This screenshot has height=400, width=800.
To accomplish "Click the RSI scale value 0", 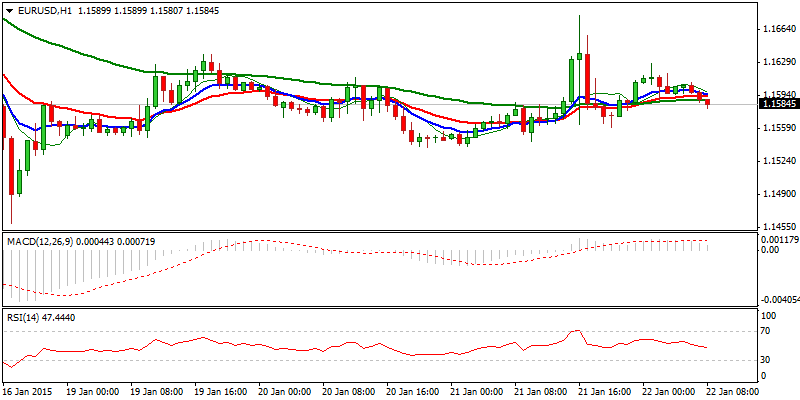I will click(763, 376).
